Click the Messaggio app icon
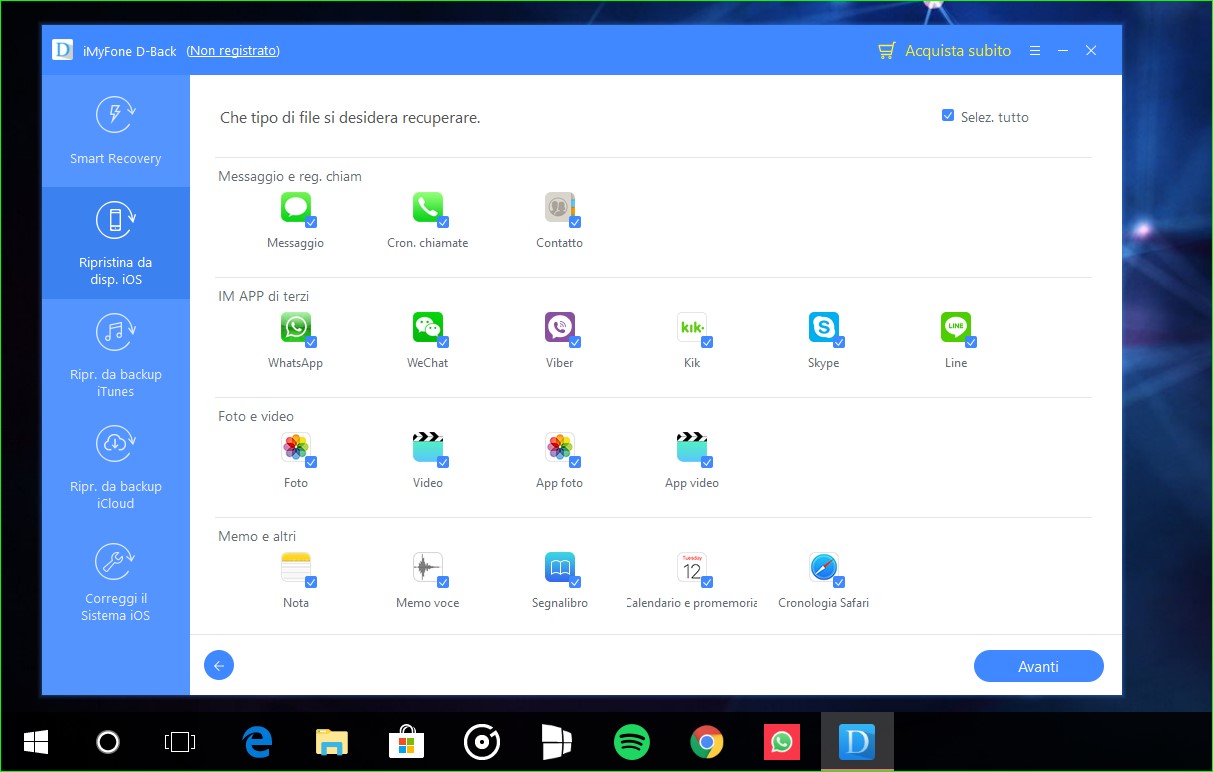The width and height of the screenshot is (1213, 772). click(295, 208)
